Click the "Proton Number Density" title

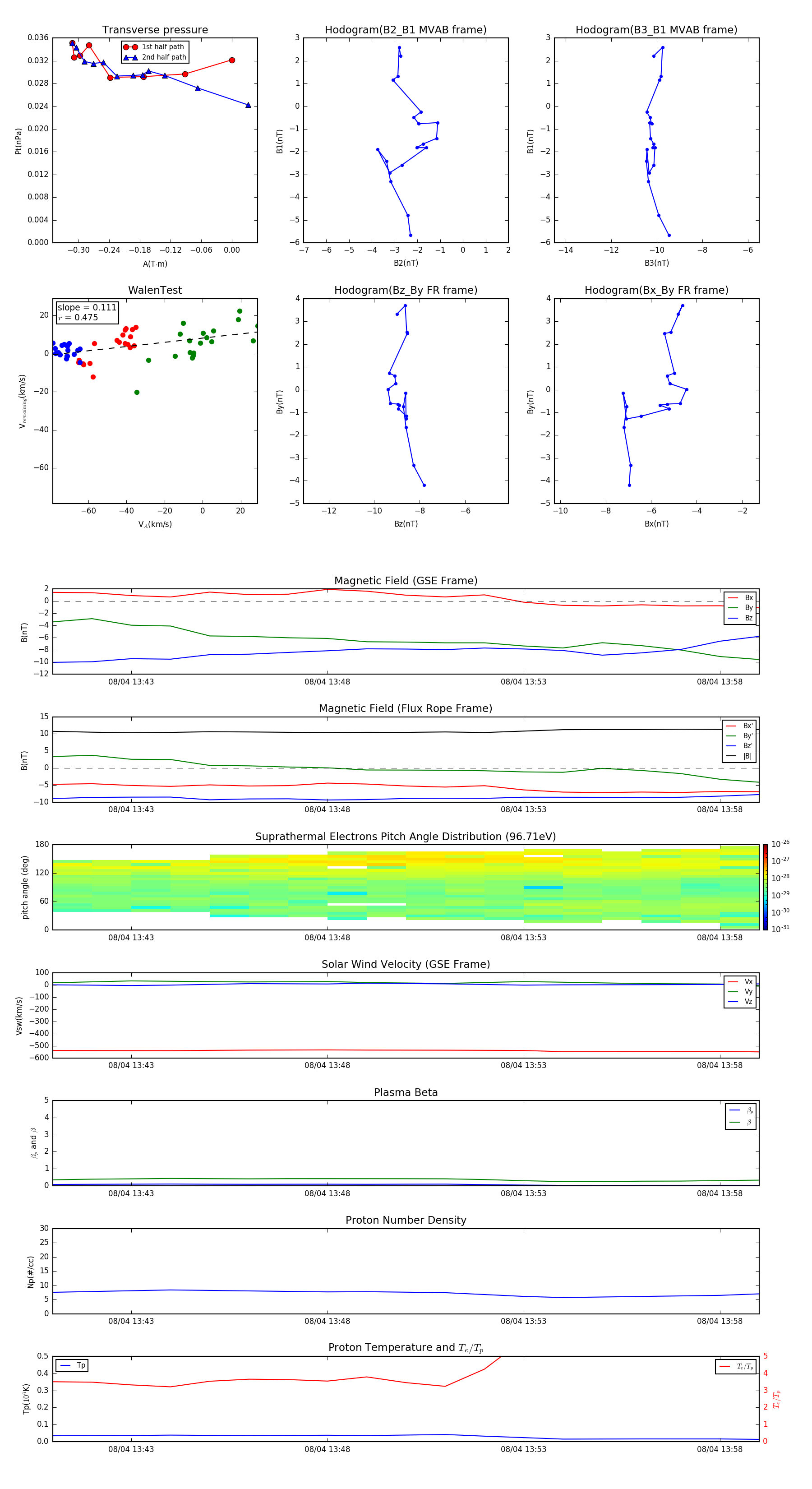click(x=406, y=1220)
